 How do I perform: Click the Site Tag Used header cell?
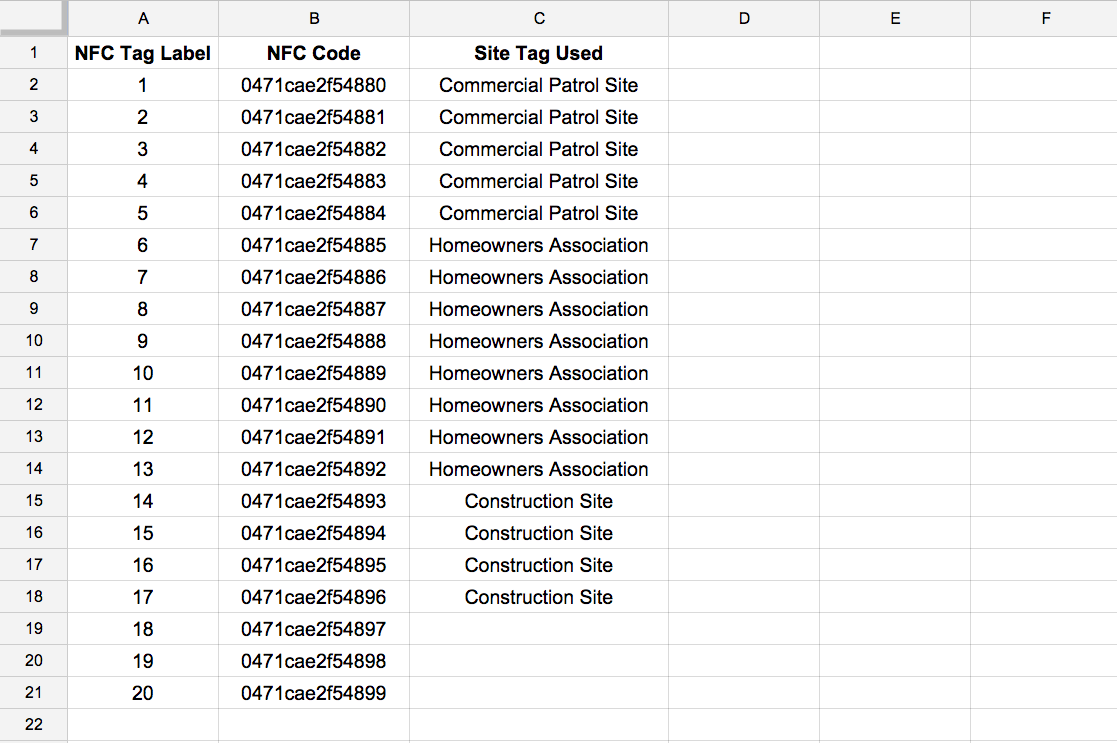tap(539, 53)
